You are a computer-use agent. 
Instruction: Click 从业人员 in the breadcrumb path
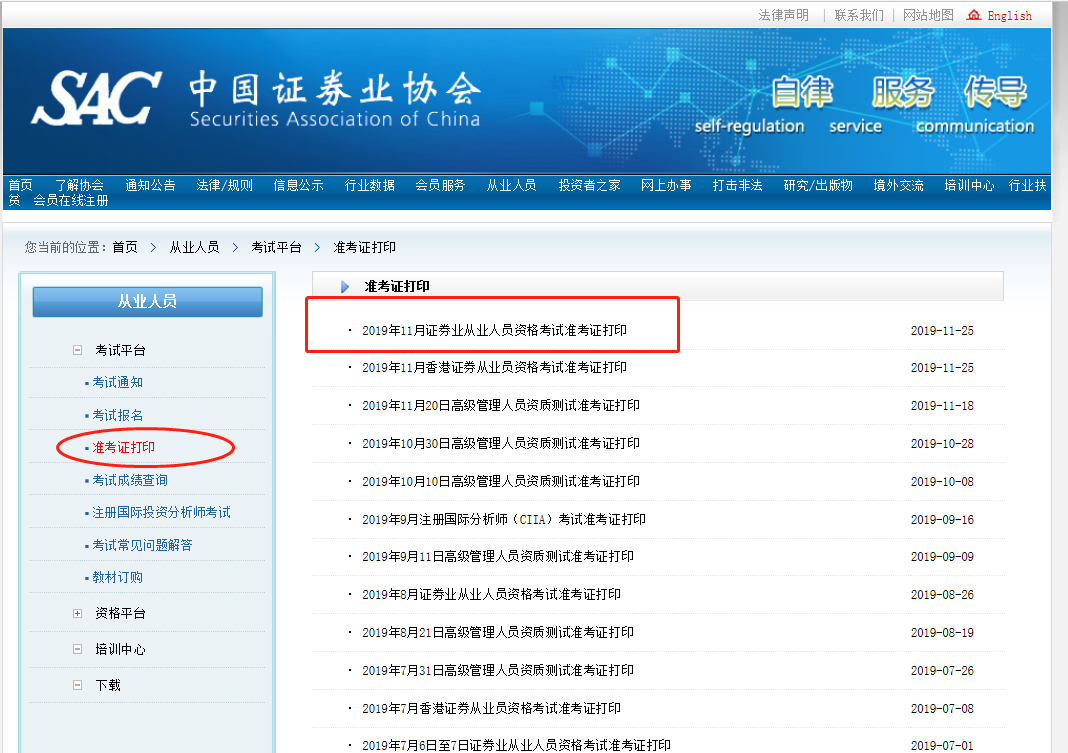[194, 247]
